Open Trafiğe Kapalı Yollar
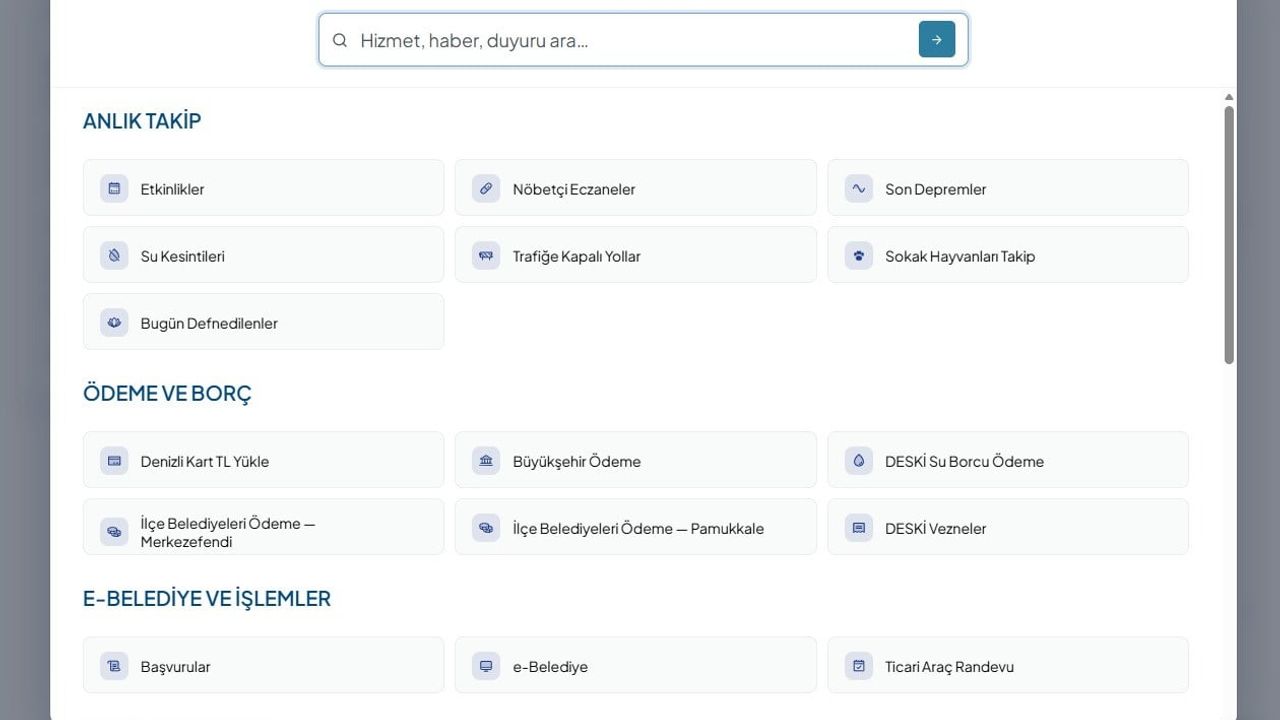This screenshot has width=1280, height=720. tap(636, 255)
